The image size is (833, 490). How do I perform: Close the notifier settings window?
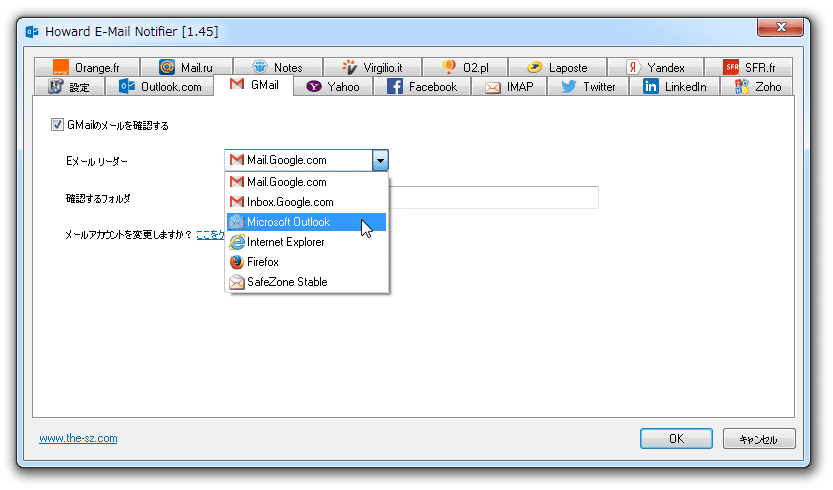[x=780, y=27]
